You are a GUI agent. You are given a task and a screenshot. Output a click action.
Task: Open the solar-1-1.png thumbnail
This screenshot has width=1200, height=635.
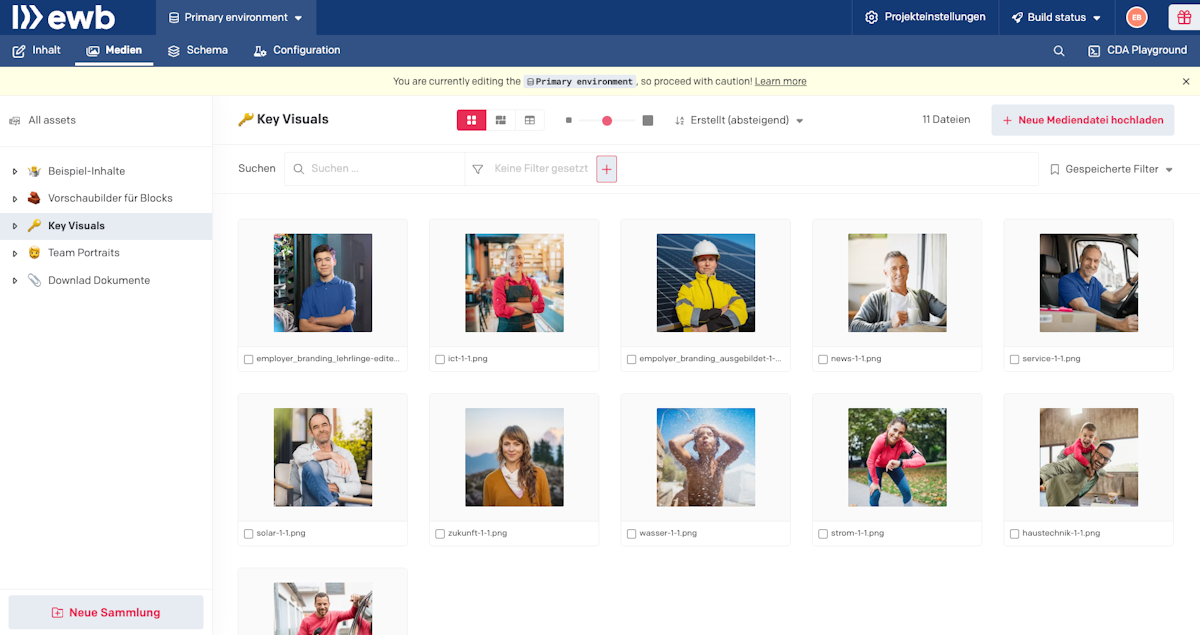point(323,457)
